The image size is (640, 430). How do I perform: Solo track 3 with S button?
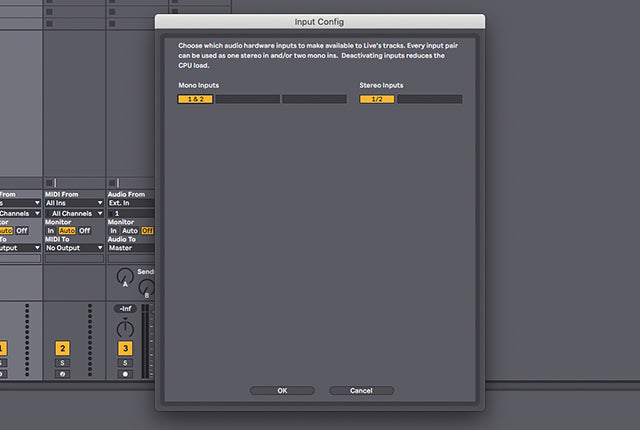(125, 363)
